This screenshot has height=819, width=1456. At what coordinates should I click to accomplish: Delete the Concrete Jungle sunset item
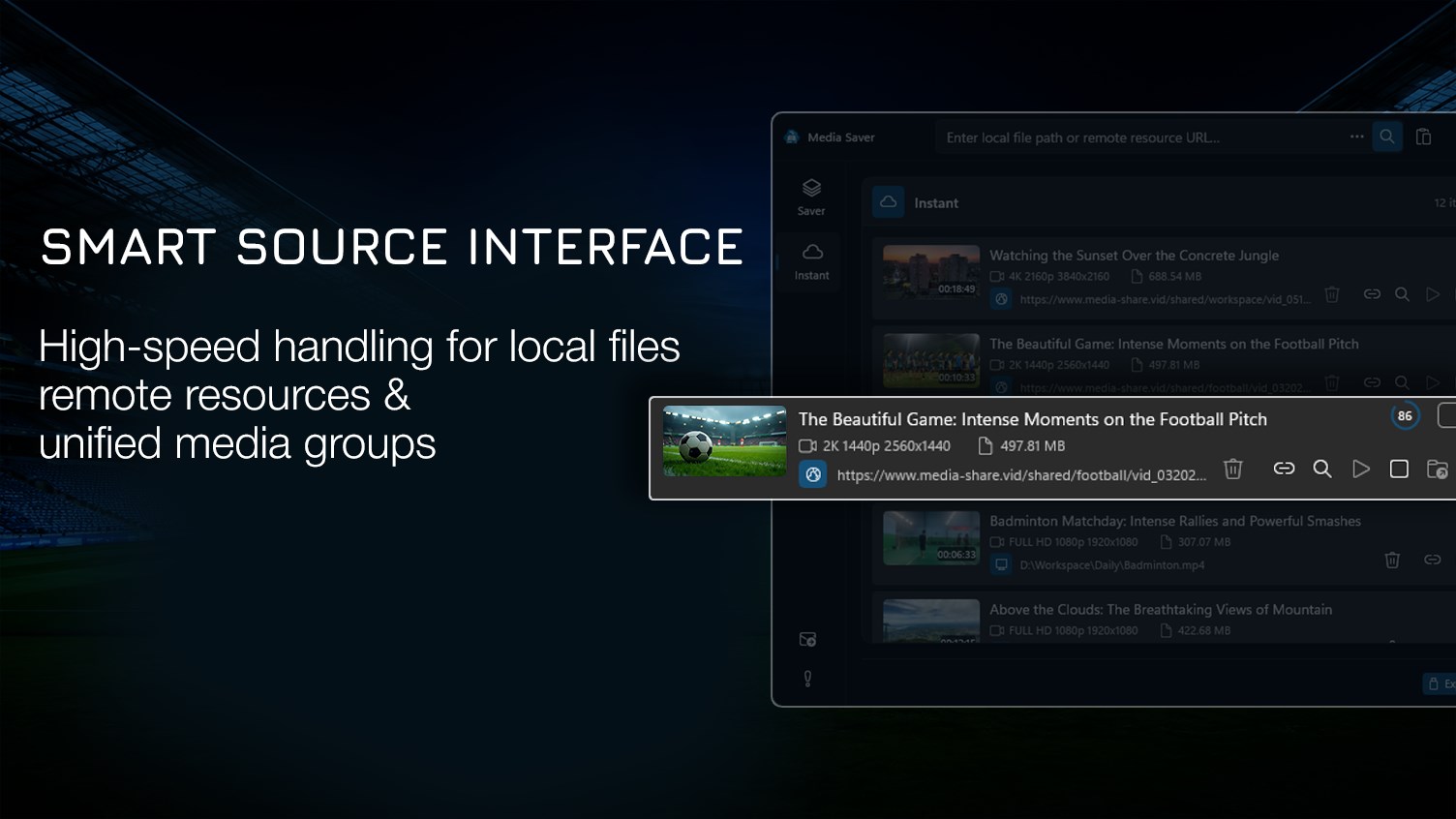tap(1332, 294)
